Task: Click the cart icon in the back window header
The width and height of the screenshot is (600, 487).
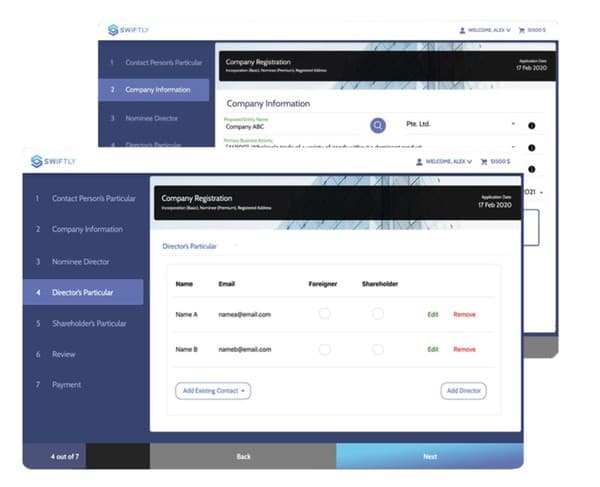Action: click(x=519, y=30)
